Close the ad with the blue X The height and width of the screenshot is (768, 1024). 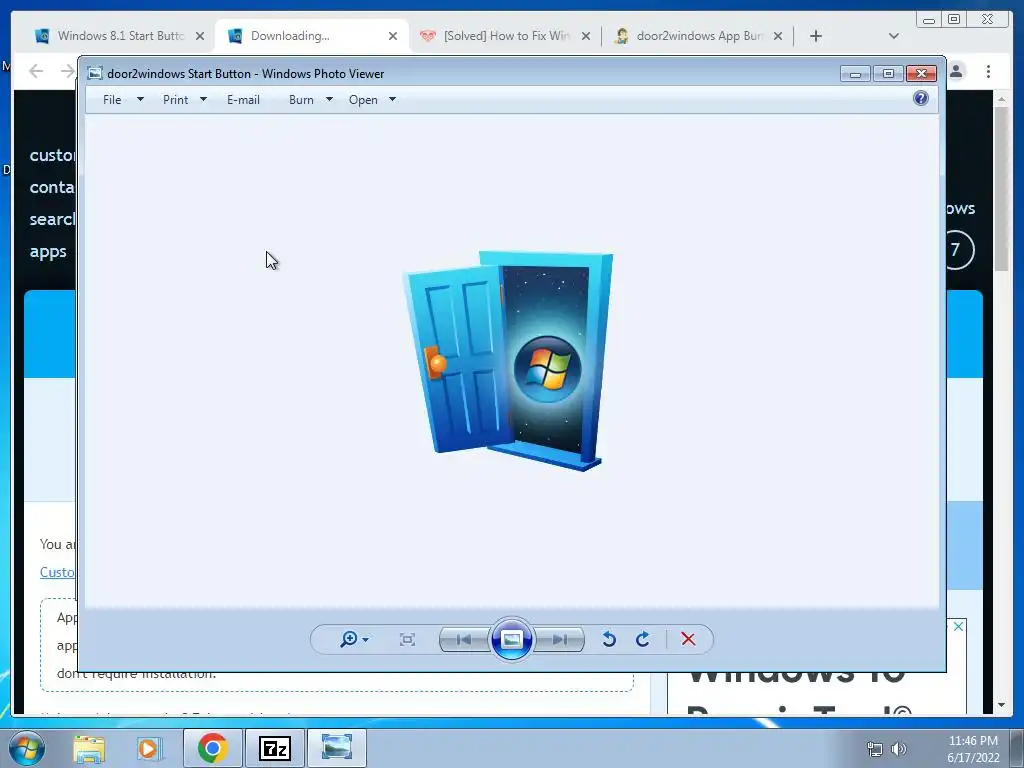click(958, 626)
